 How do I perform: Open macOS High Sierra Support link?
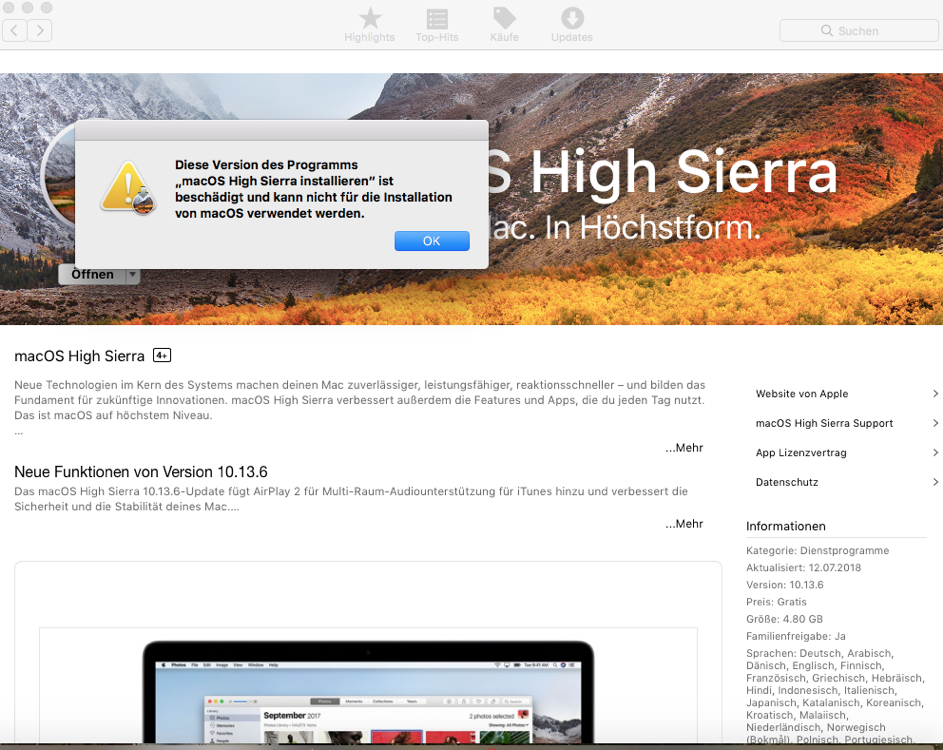point(824,423)
